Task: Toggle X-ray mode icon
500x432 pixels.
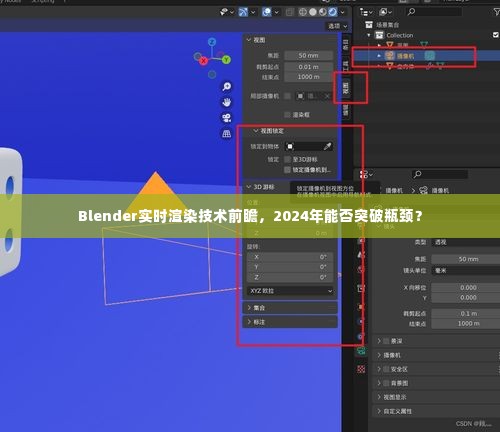Action: [290, 12]
